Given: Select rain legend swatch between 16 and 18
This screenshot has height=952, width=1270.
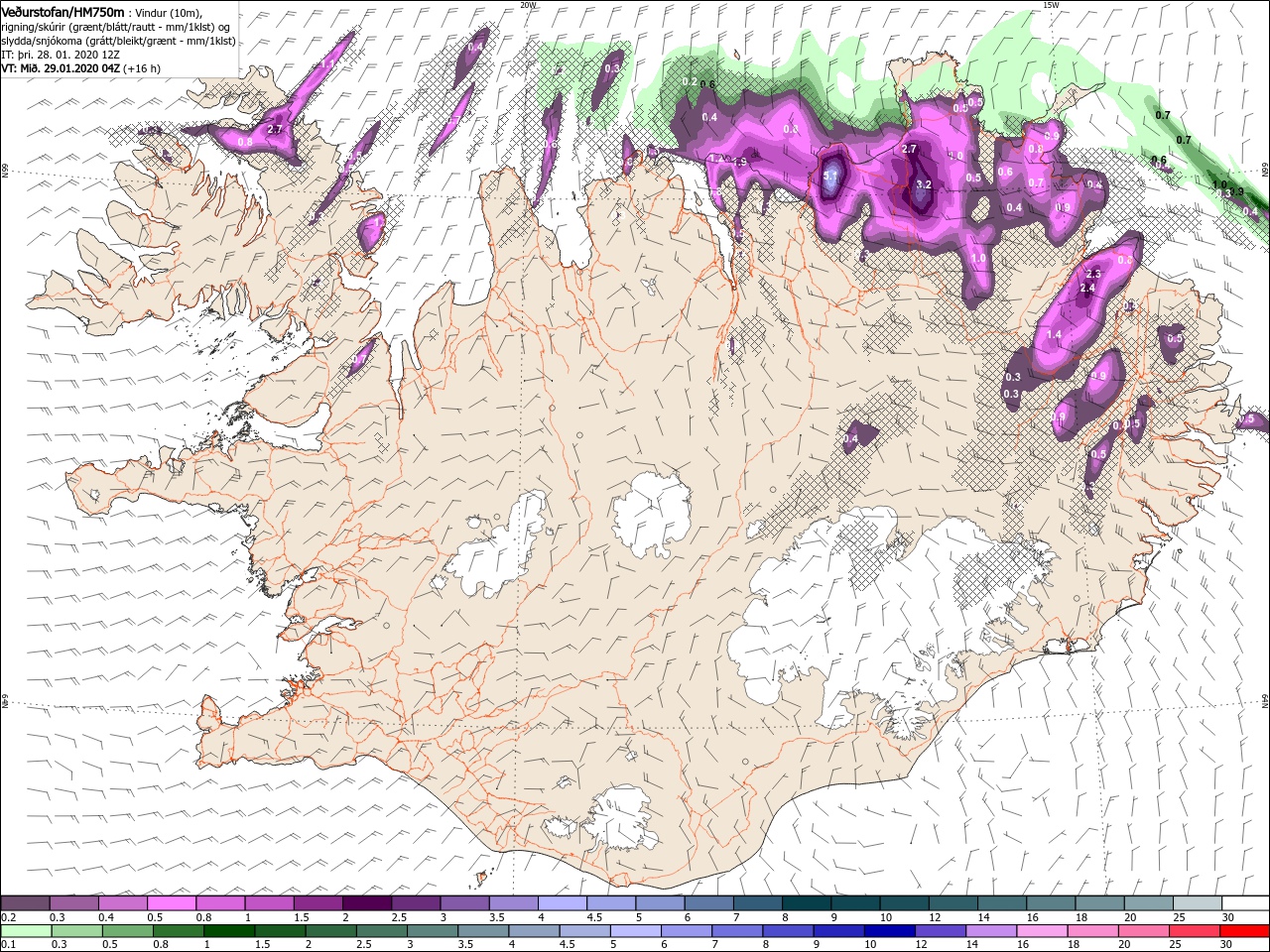Looking at the screenshot, I should 1042,930.
